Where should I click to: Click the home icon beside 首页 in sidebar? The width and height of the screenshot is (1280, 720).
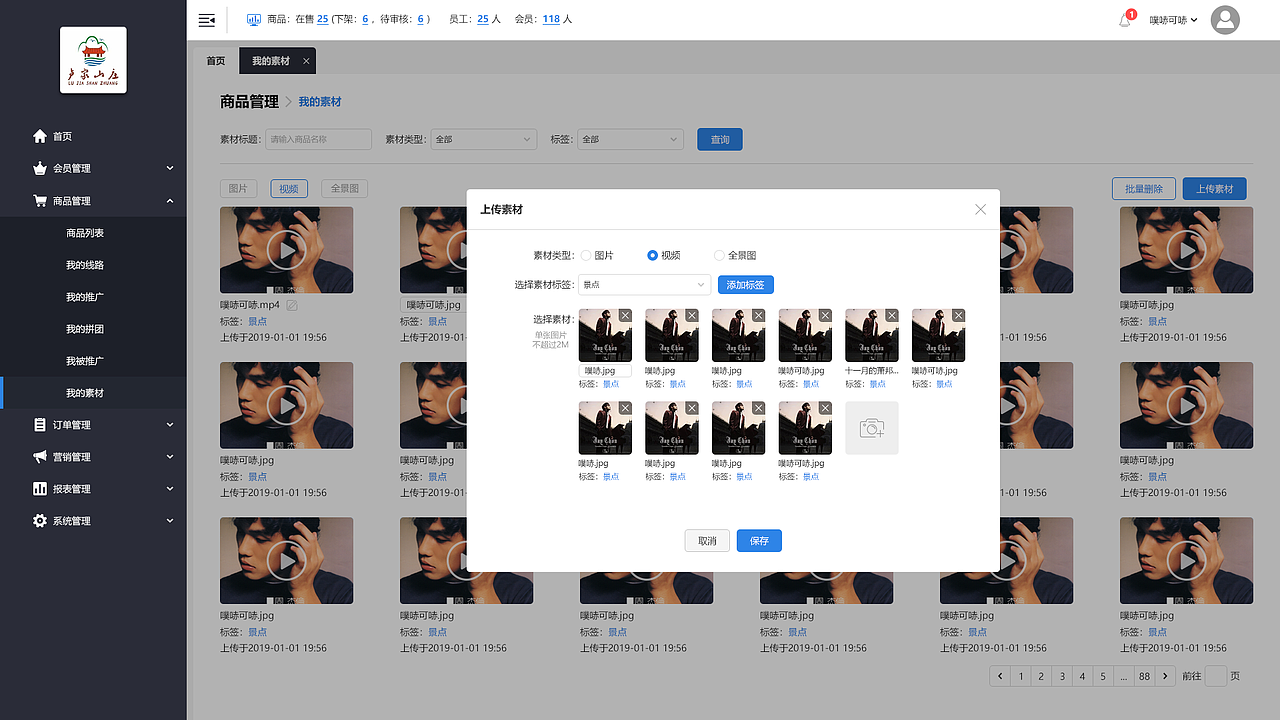40,136
